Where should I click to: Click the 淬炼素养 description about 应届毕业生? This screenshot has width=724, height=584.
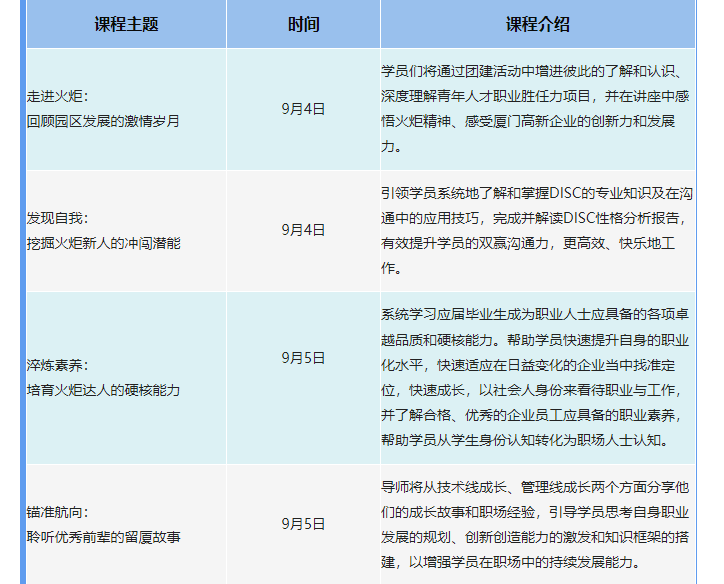coord(536,377)
